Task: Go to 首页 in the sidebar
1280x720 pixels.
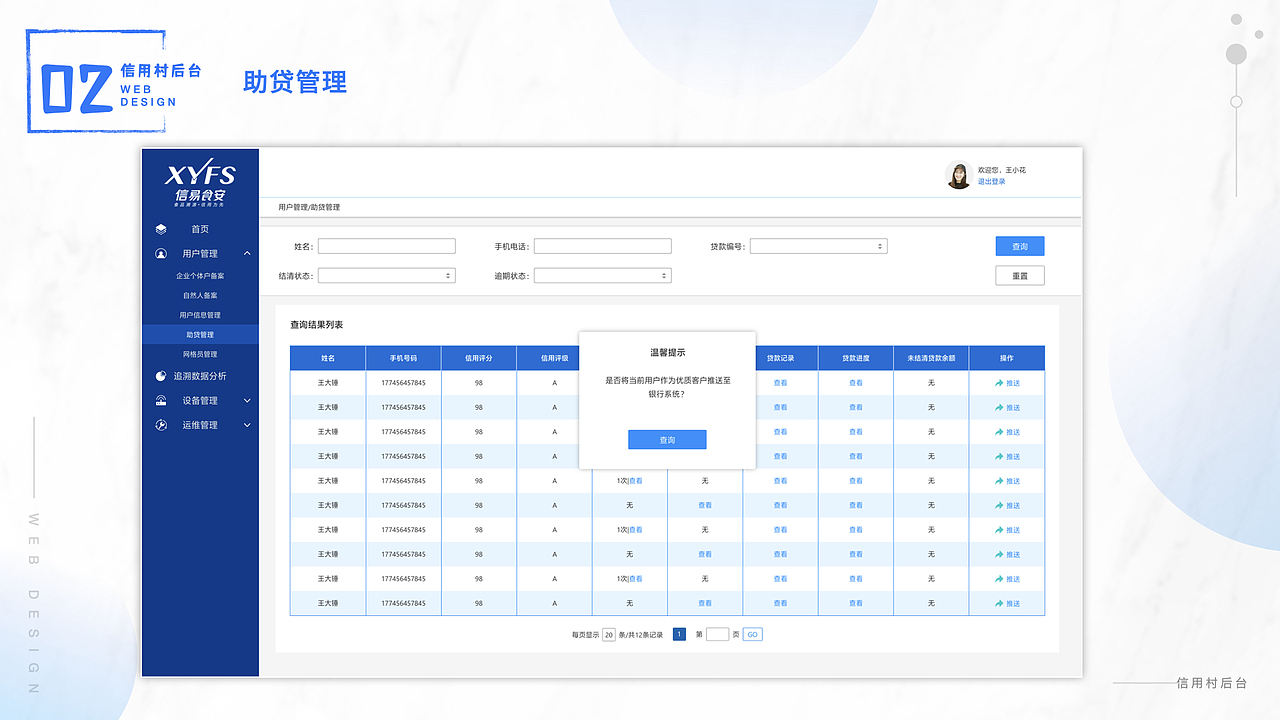Action: pyautogui.click(x=200, y=229)
